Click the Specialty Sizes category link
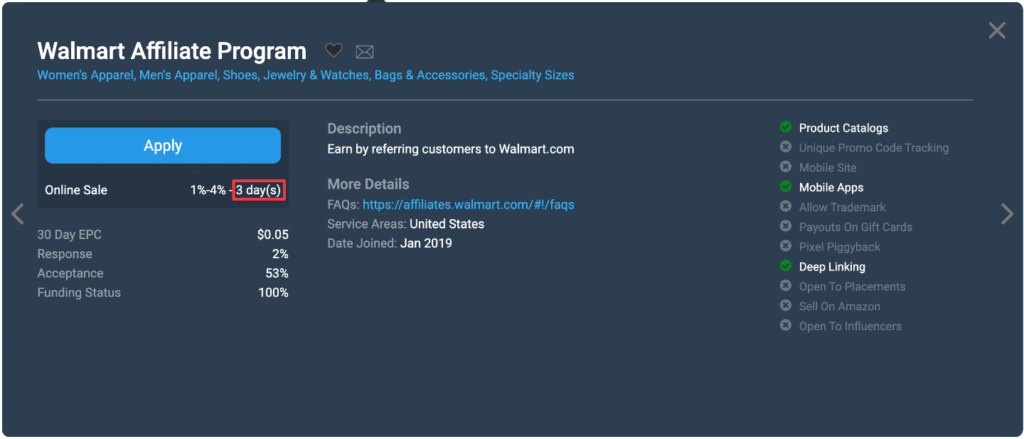1024x439 pixels. point(532,75)
